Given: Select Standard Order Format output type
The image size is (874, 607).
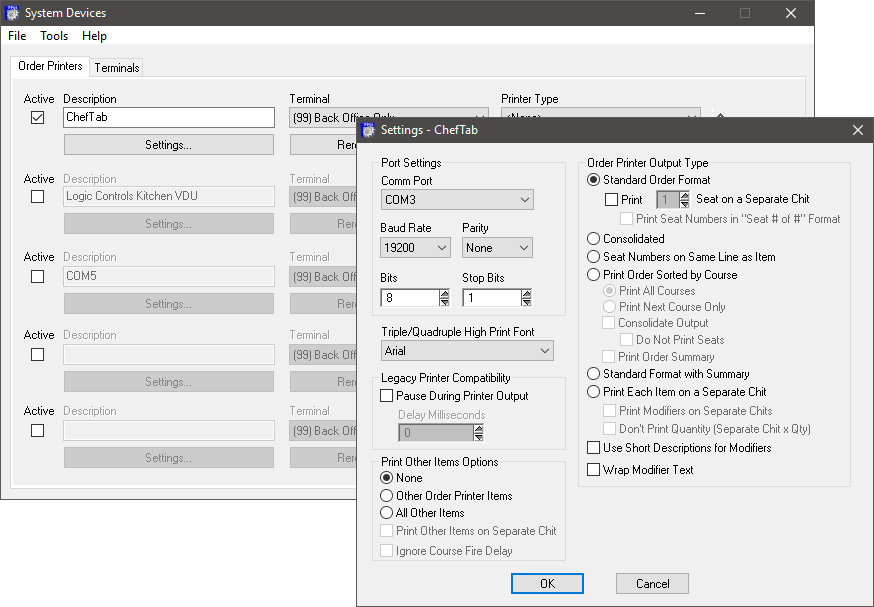Looking at the screenshot, I should pos(594,180).
